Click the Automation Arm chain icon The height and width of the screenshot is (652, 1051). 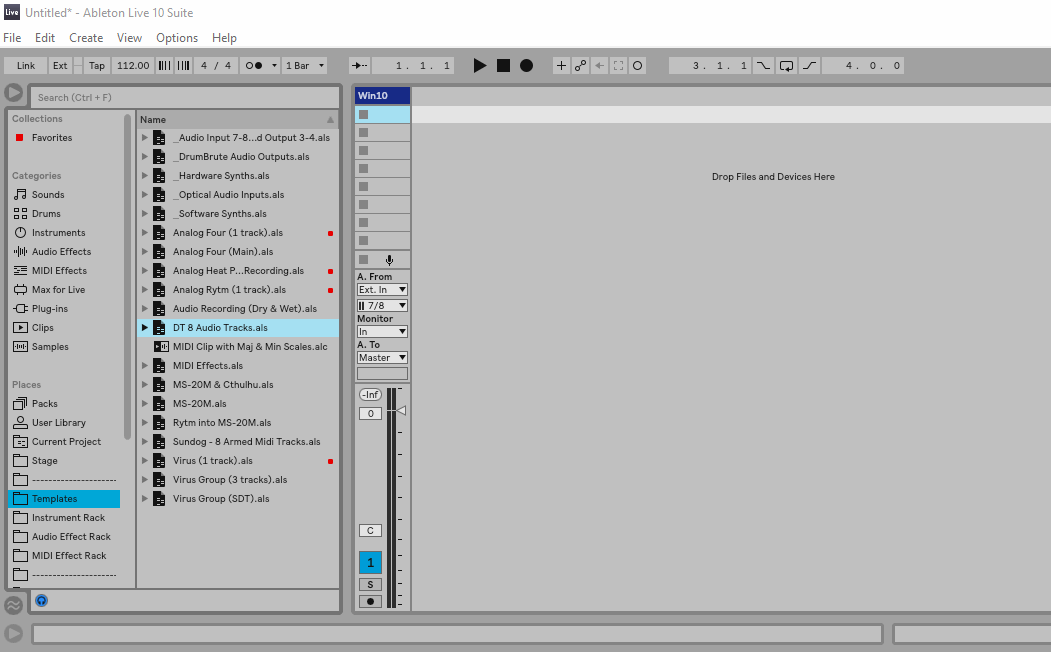coord(580,66)
